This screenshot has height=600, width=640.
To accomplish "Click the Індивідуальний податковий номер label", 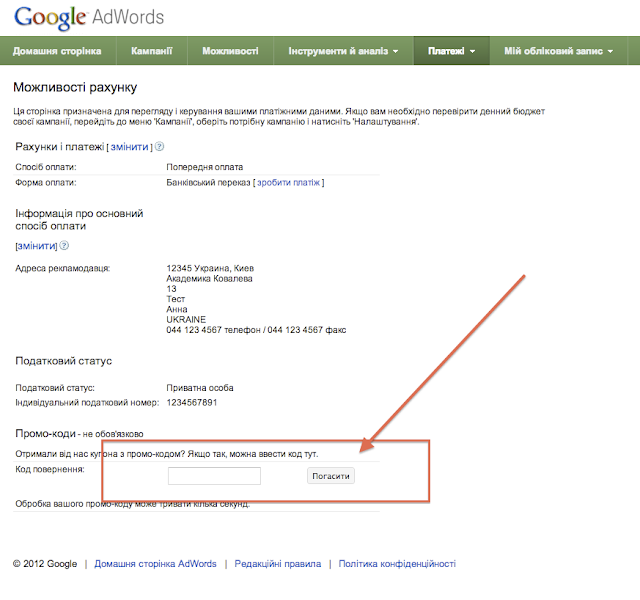I will pos(87,402).
